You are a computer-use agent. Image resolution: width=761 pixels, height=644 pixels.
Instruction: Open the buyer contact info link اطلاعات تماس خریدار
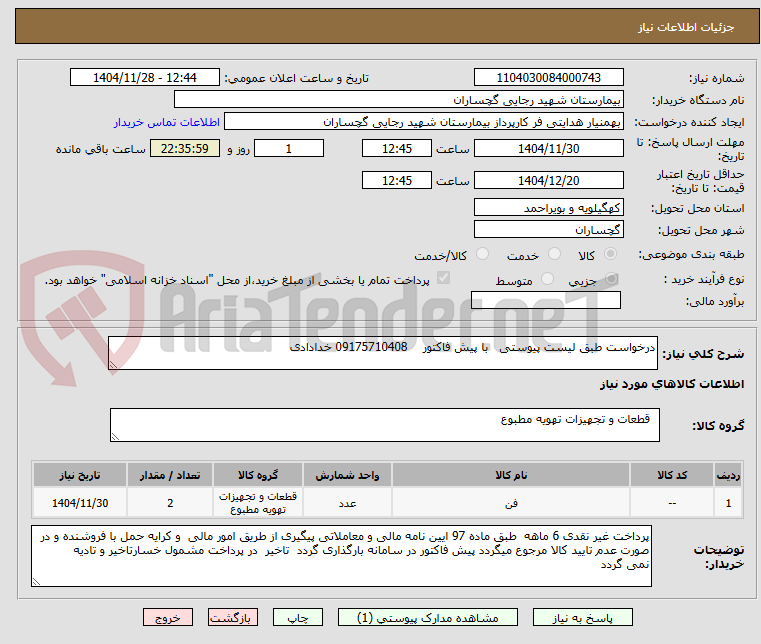pos(167,122)
